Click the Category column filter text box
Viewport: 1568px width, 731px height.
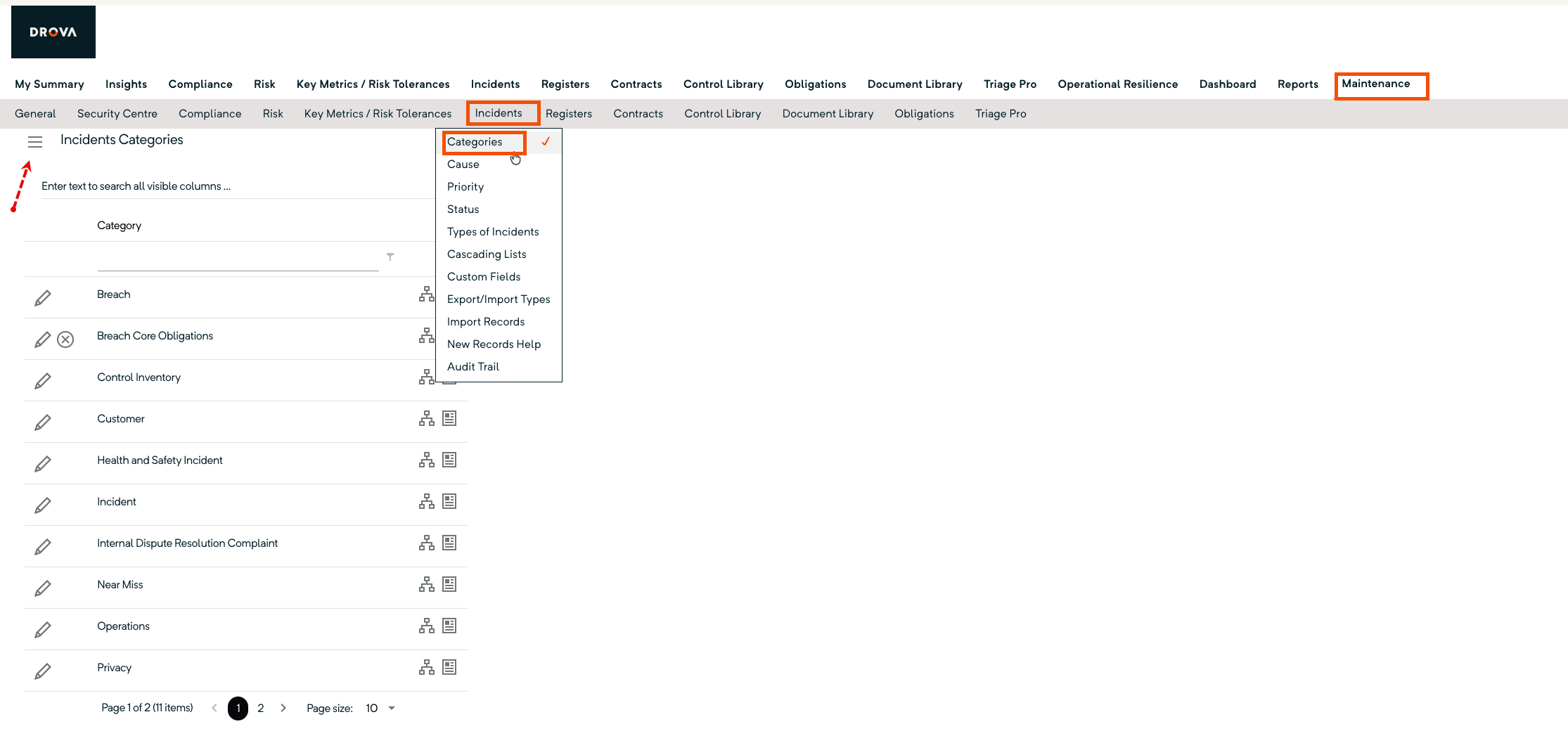coord(238,259)
